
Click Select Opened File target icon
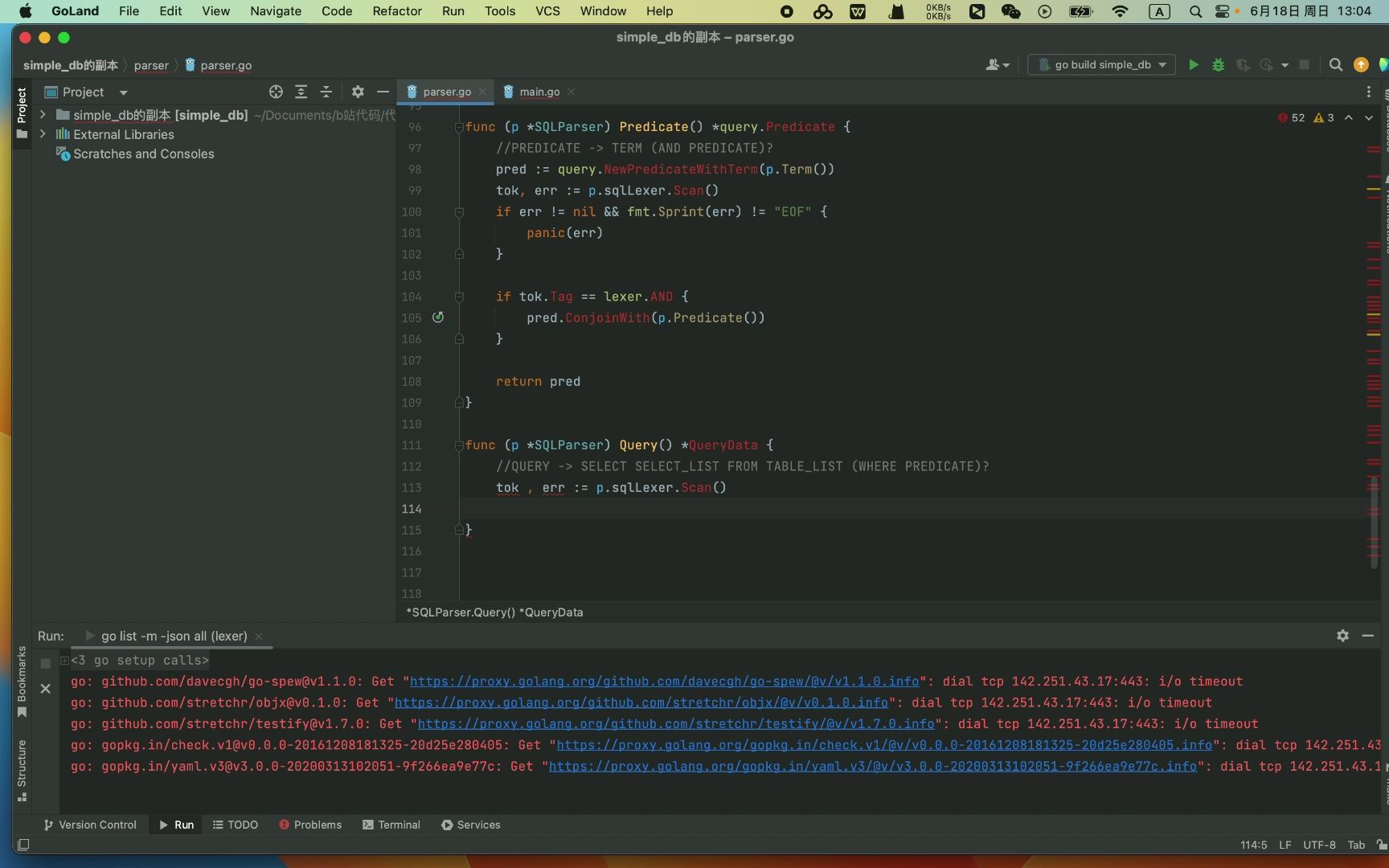tap(276, 92)
